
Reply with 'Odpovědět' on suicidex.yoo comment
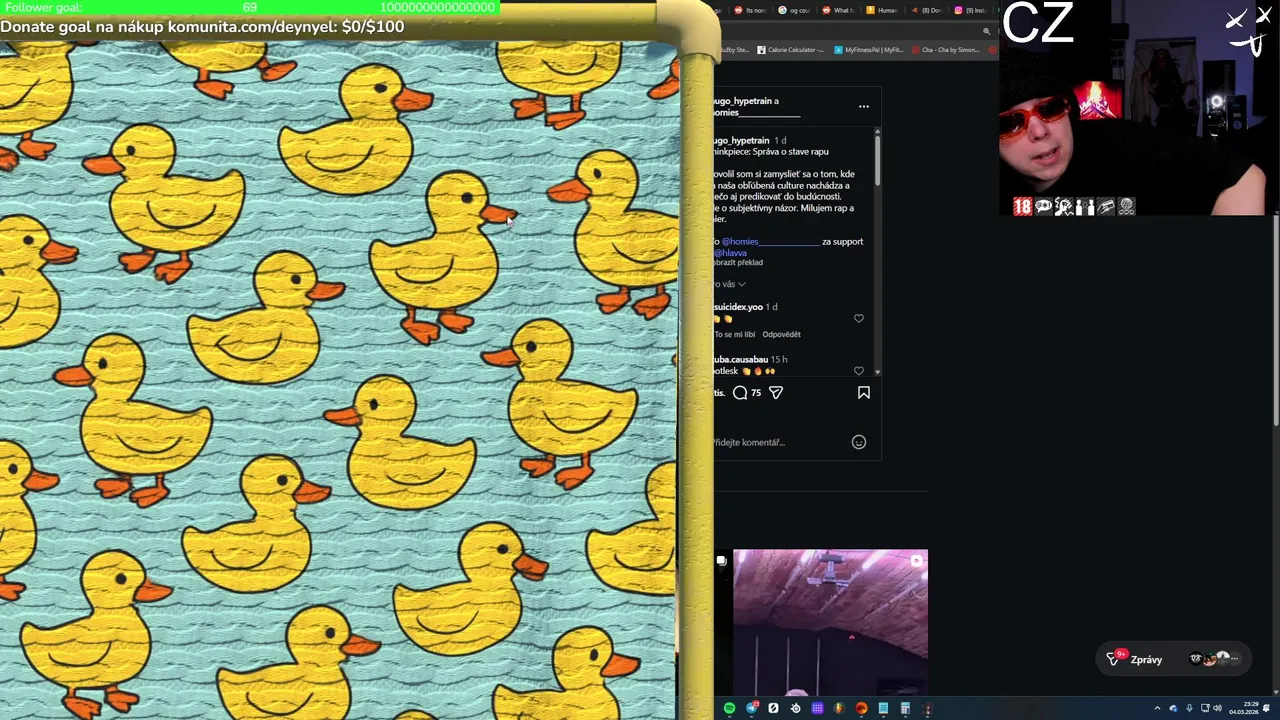click(782, 334)
